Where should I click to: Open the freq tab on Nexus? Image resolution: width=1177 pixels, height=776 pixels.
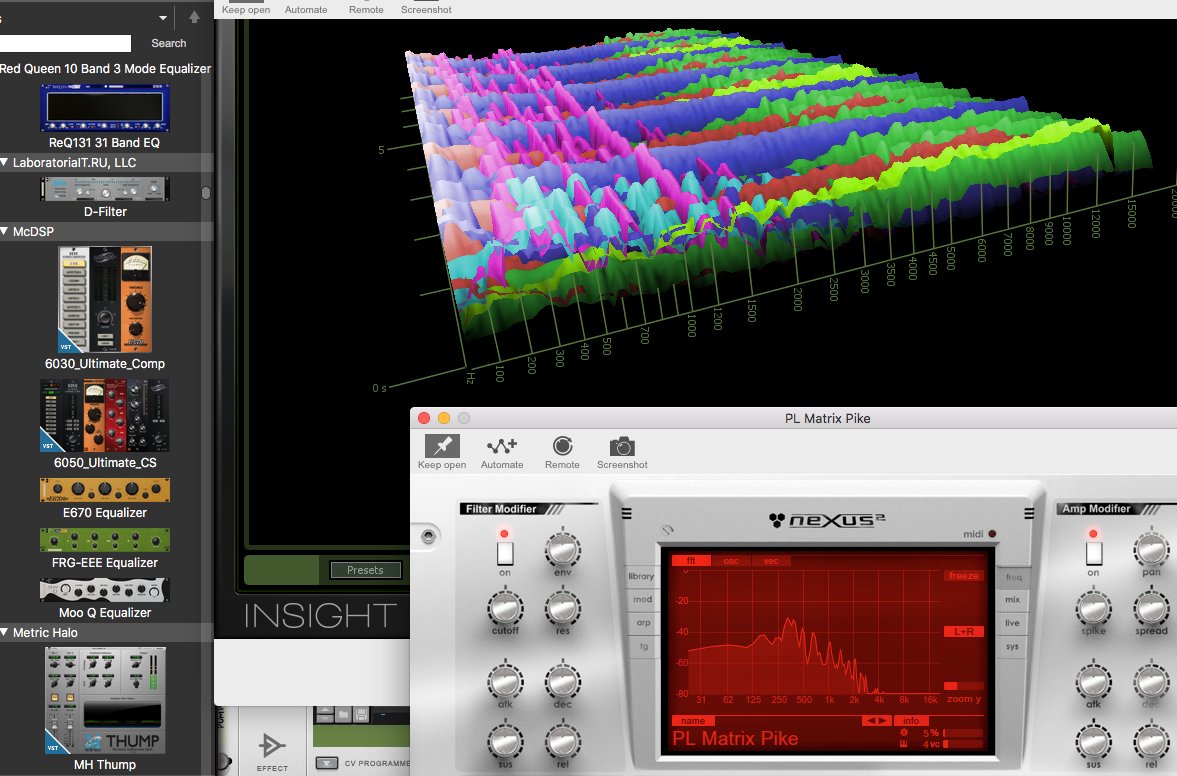coord(1013,577)
